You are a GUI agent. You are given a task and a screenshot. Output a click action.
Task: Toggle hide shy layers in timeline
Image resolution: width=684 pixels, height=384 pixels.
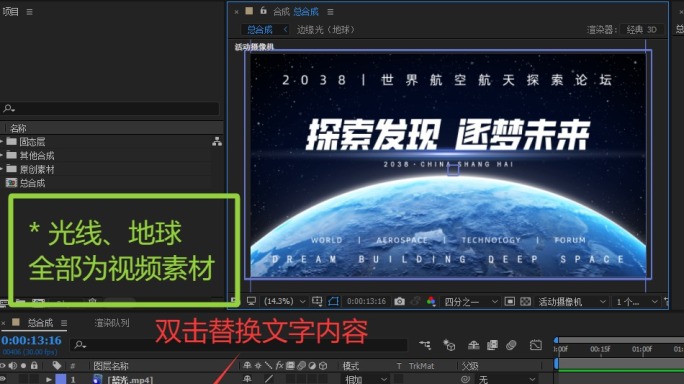[473, 345]
